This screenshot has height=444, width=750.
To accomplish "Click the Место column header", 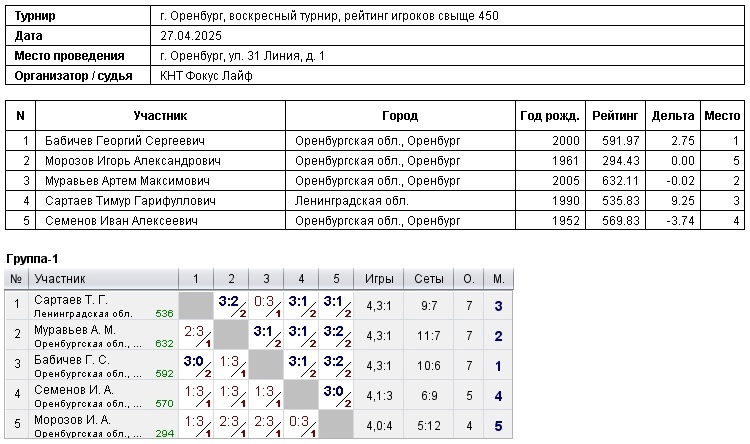I will (x=722, y=116).
